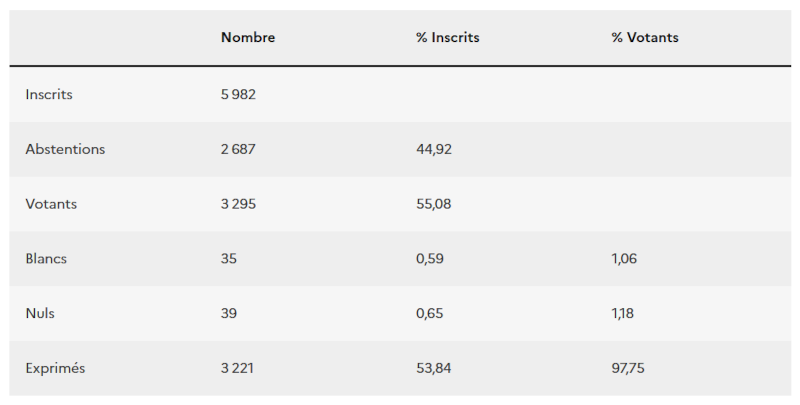This screenshot has width=800, height=405.
Task: Select the 53,84 Exprimés percentage cell
Action: 434,368
